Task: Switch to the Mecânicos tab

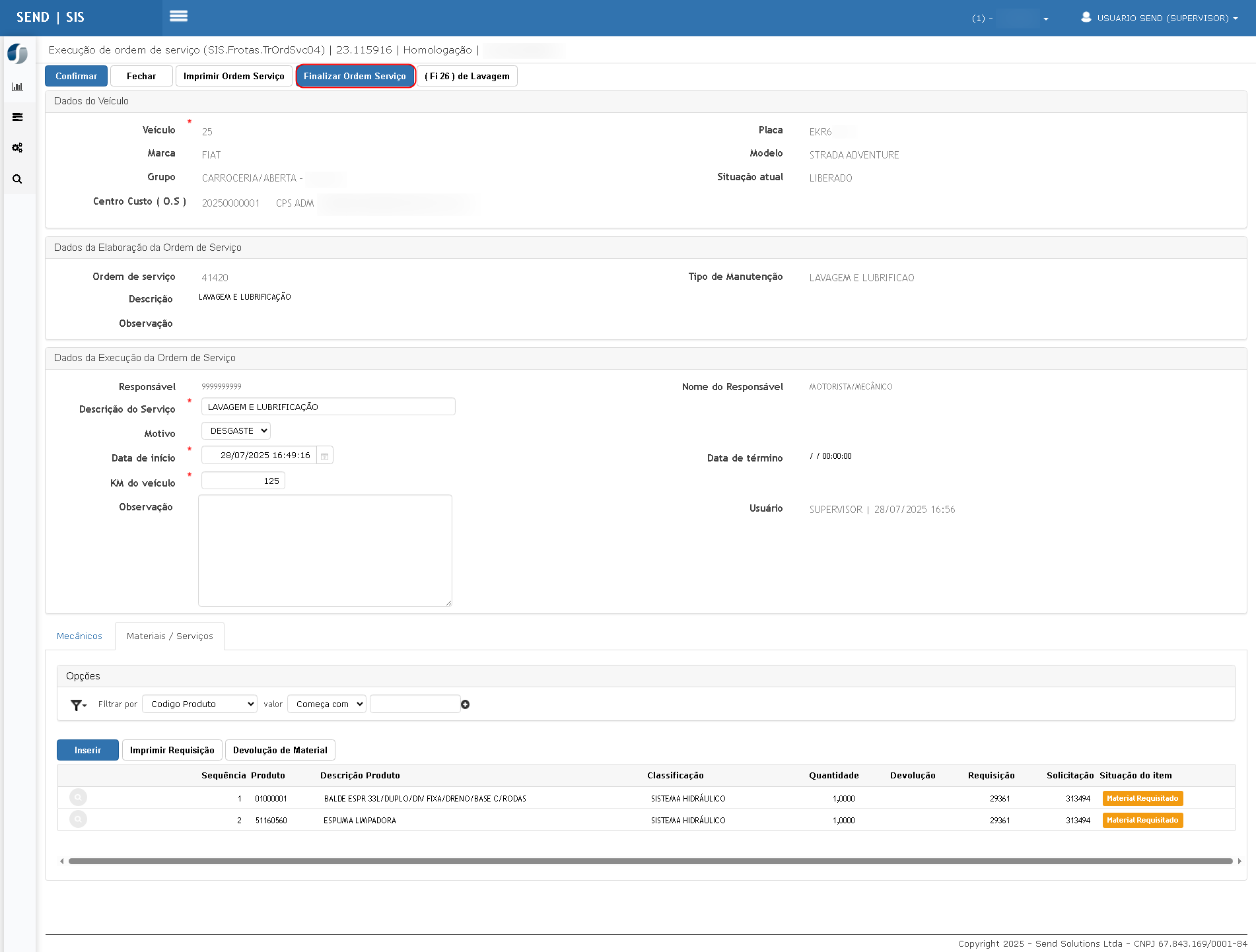Action: [x=79, y=636]
